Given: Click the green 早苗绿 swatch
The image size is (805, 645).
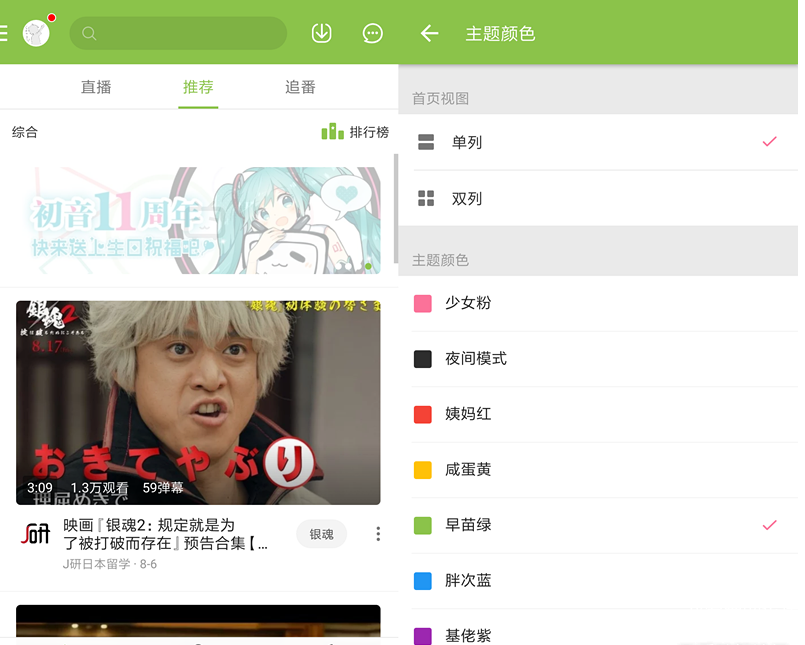Looking at the screenshot, I should click(x=423, y=525).
